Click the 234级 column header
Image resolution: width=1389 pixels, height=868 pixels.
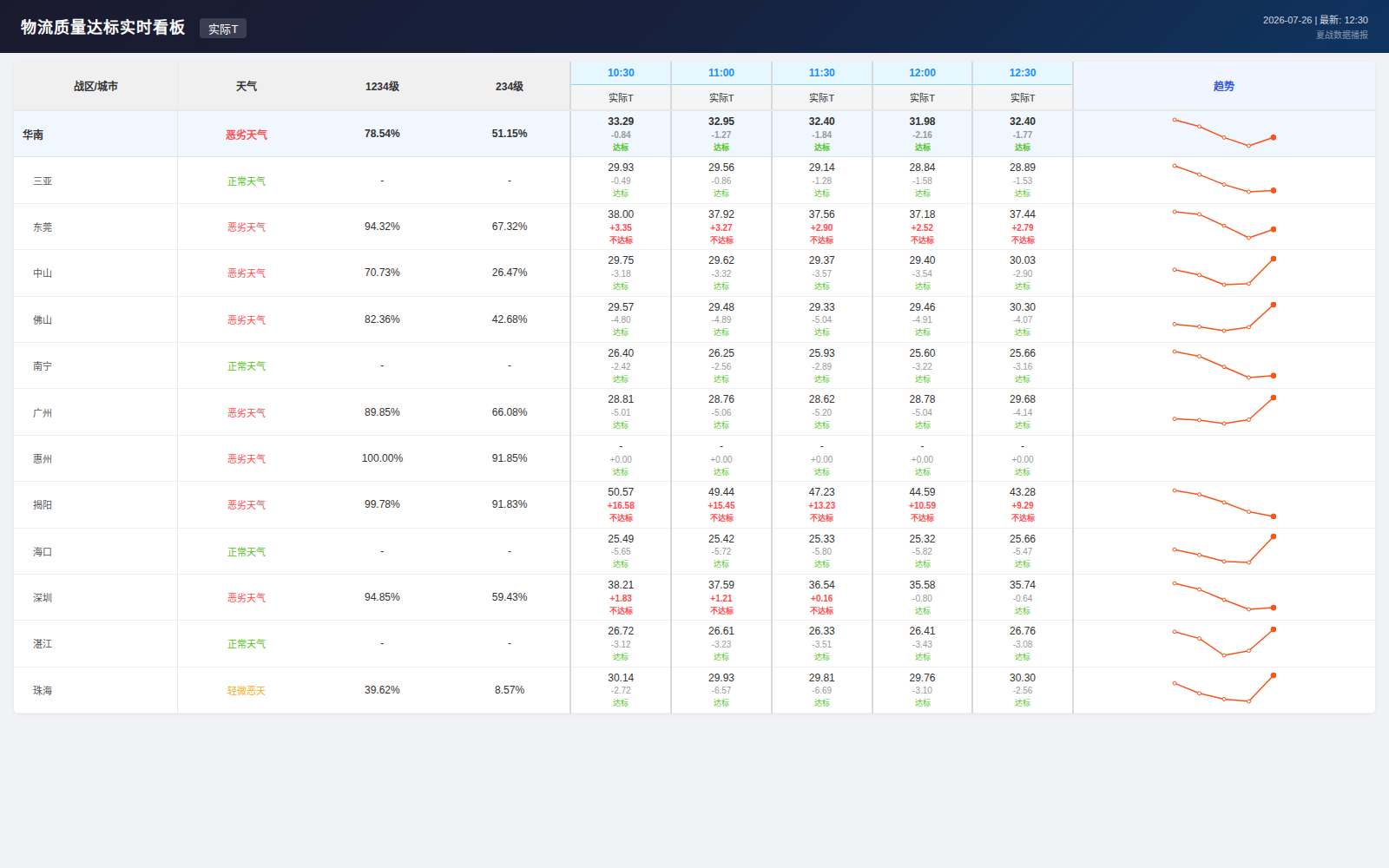[x=510, y=86]
